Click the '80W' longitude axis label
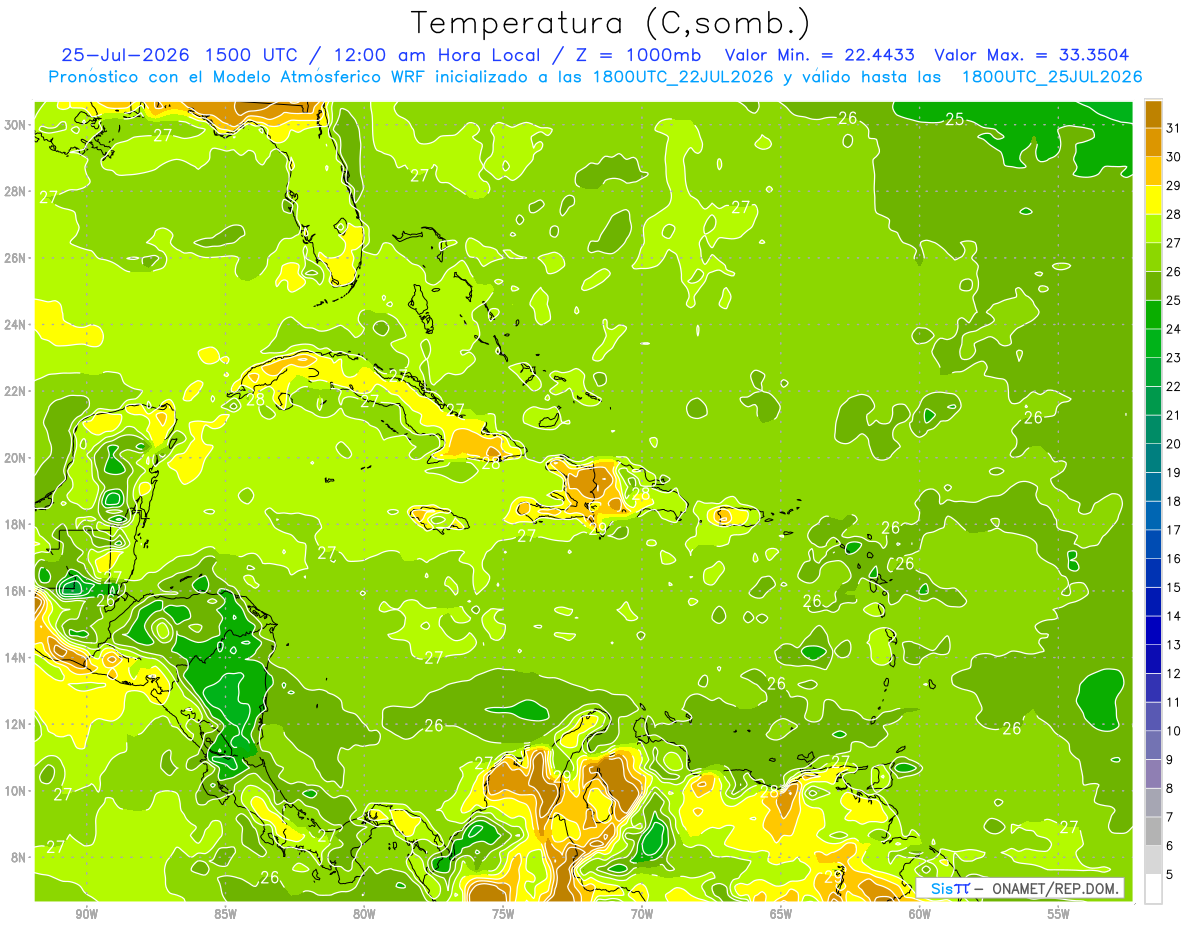This screenshot has height=927, width=1200. [x=365, y=914]
